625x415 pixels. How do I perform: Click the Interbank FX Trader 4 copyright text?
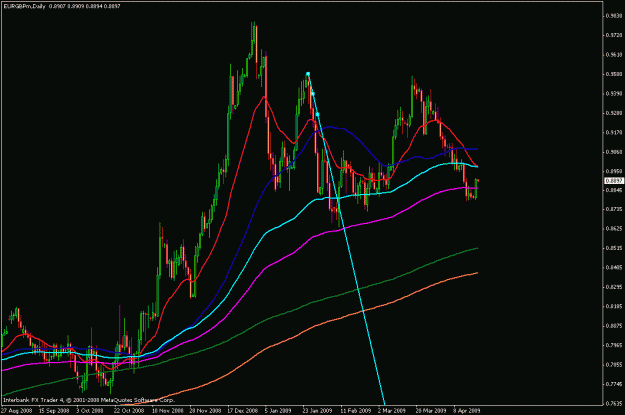(89, 400)
